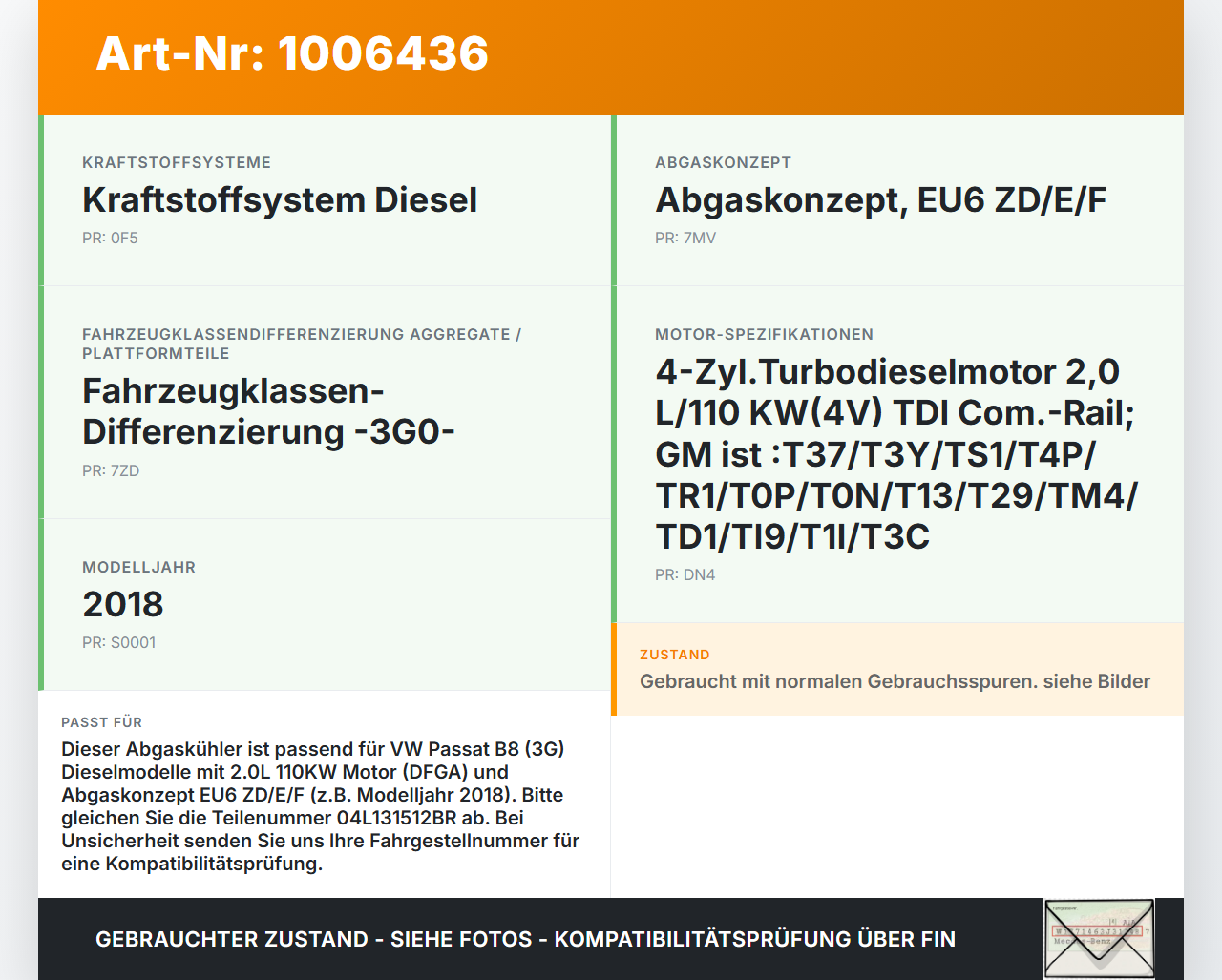Click the ZUSTAND label
This screenshot has height=980, width=1222.
click(x=674, y=655)
